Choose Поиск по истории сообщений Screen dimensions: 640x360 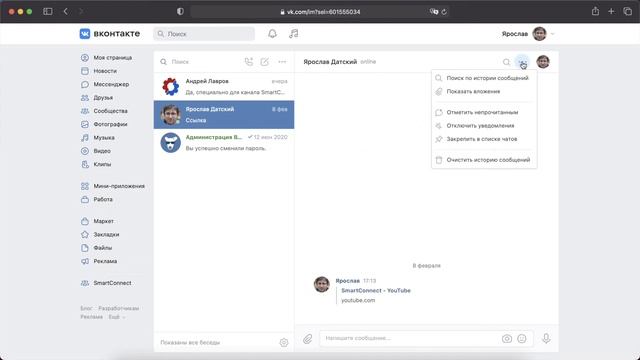point(484,78)
